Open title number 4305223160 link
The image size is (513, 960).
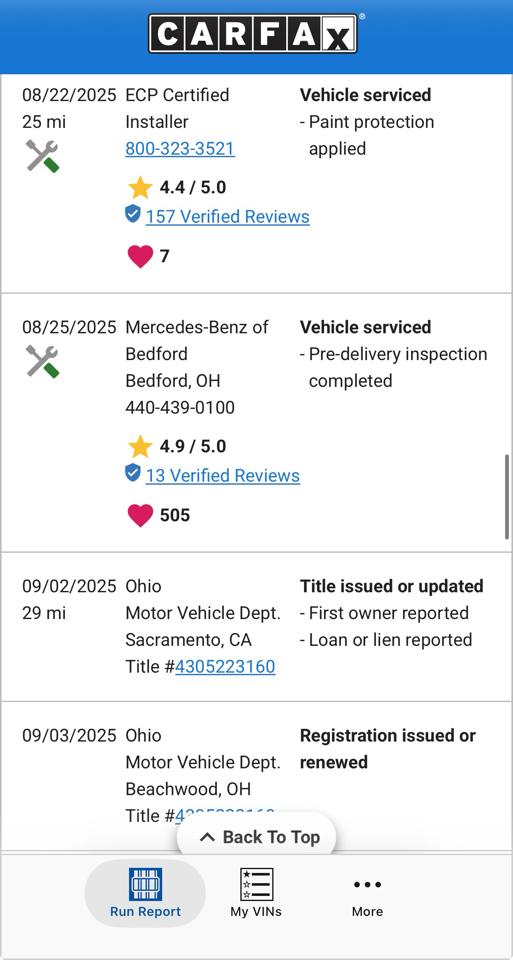tap(225, 666)
